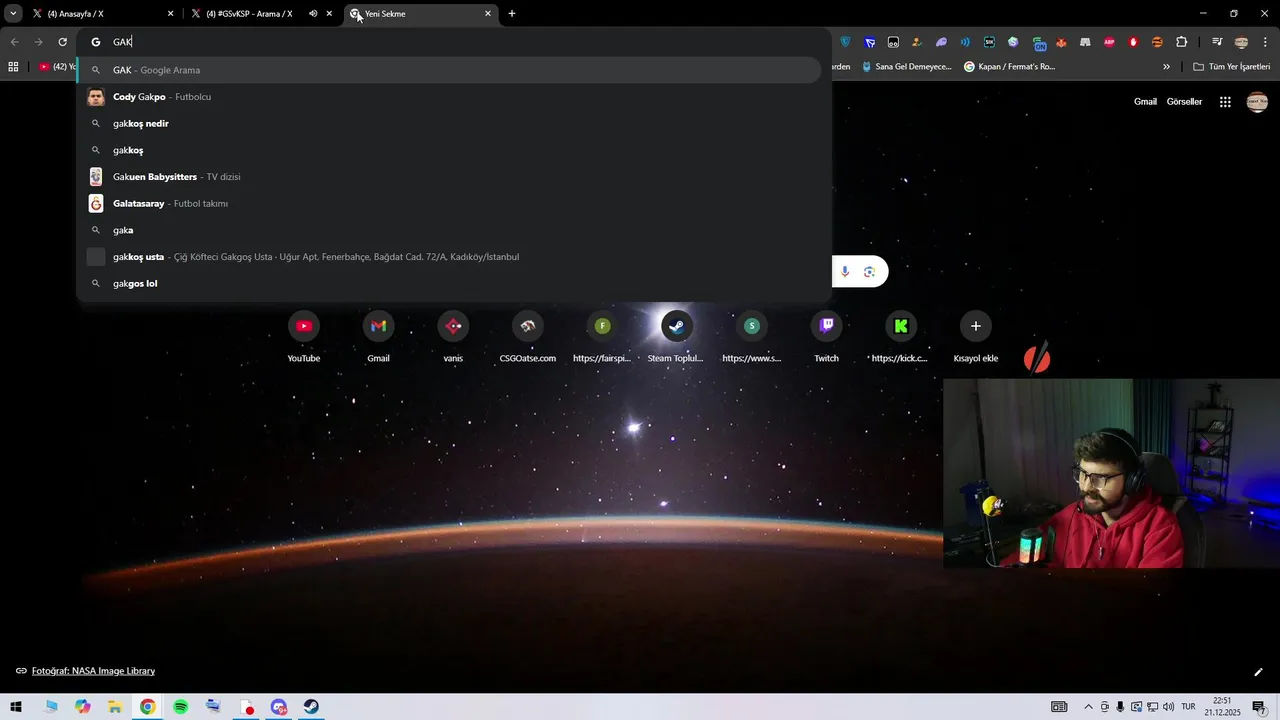This screenshot has width=1280, height=720.
Task: Open the Steam Topluluğu shortcut tile
Action: coord(677,336)
